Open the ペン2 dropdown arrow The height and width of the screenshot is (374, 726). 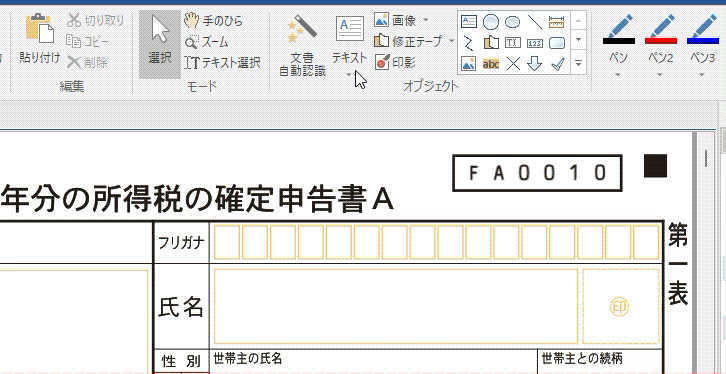(x=660, y=74)
